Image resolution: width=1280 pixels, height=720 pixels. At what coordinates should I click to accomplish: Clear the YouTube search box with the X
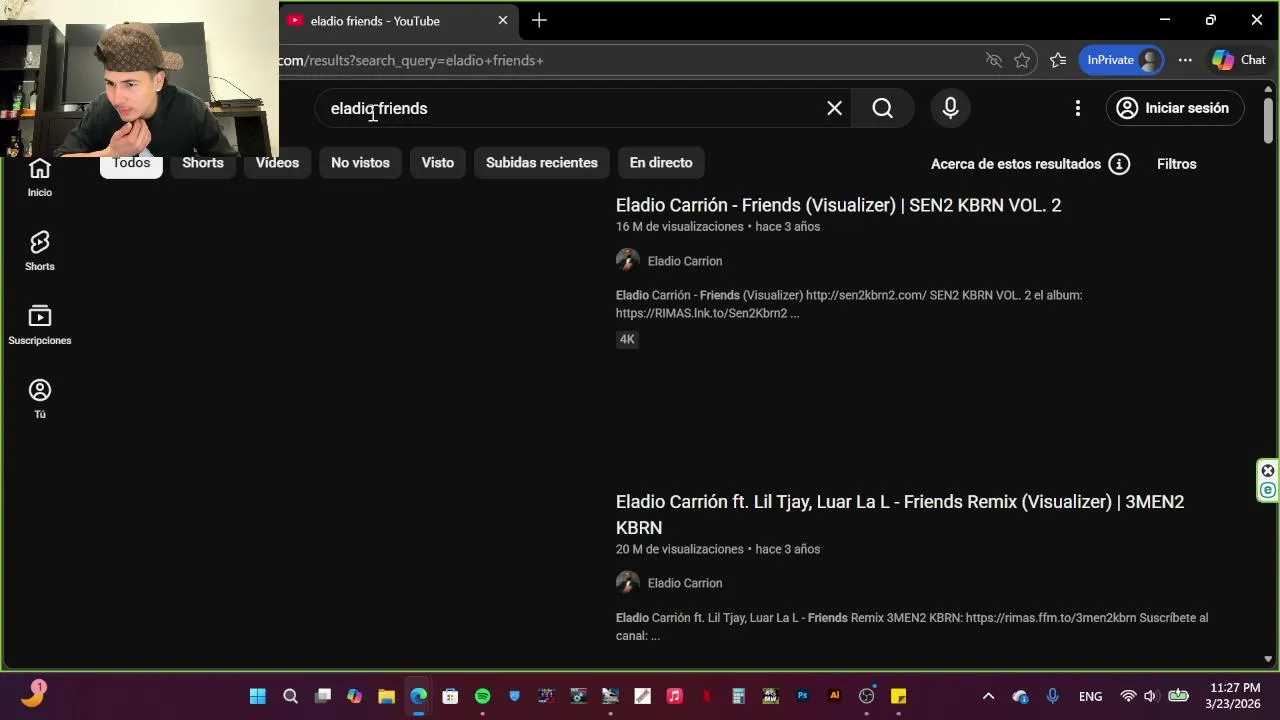(834, 108)
